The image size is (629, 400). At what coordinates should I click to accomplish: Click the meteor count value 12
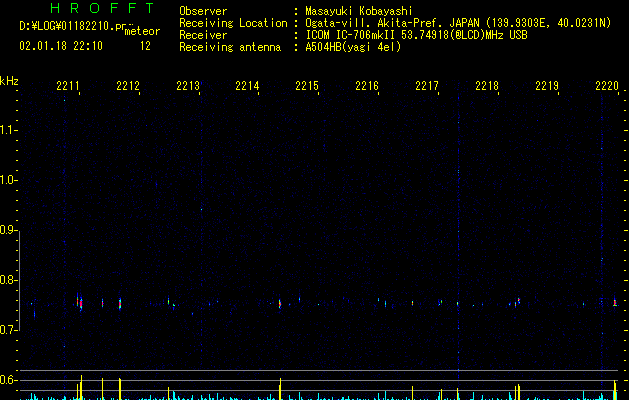[x=145, y=46]
